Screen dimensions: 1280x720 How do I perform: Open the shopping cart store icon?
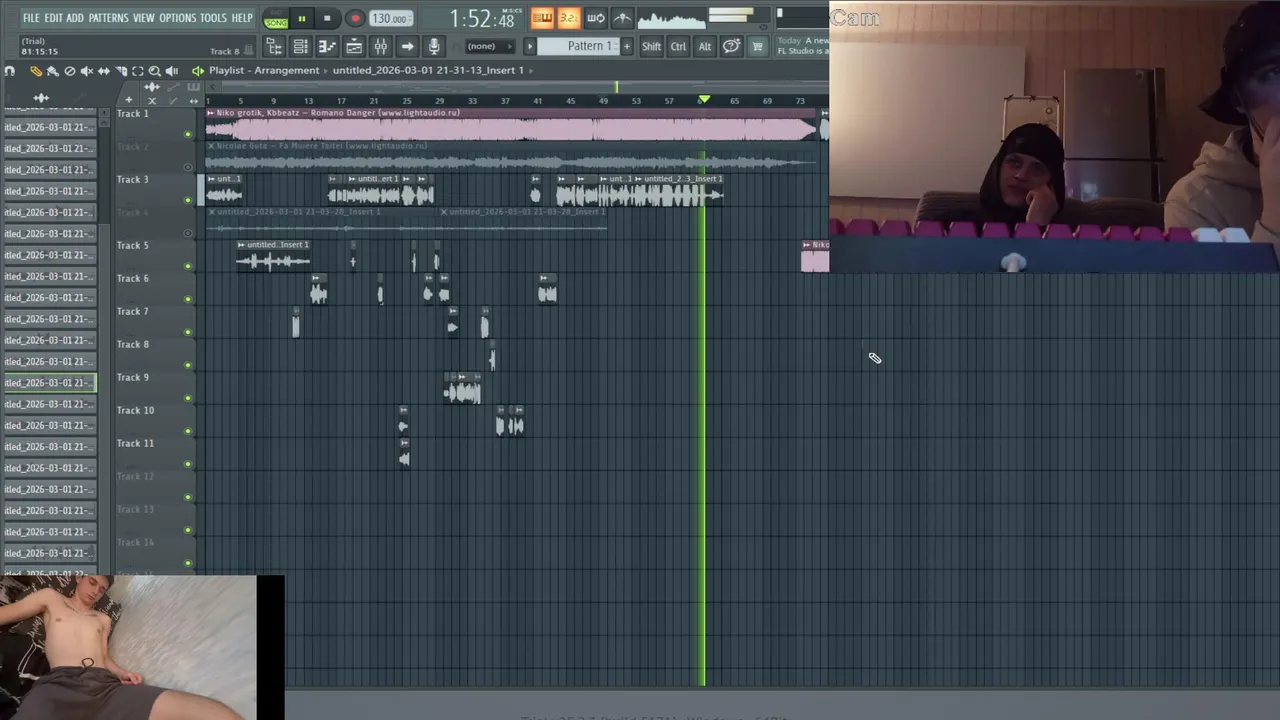point(757,46)
